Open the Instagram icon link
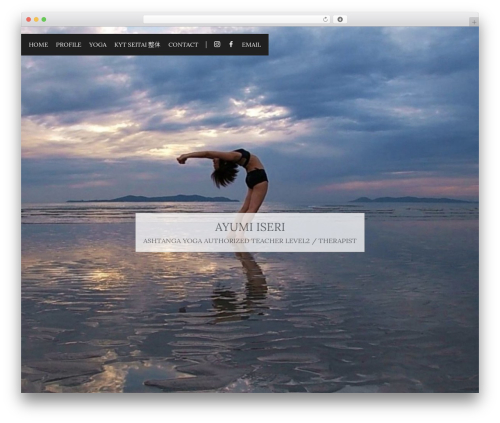 (217, 44)
